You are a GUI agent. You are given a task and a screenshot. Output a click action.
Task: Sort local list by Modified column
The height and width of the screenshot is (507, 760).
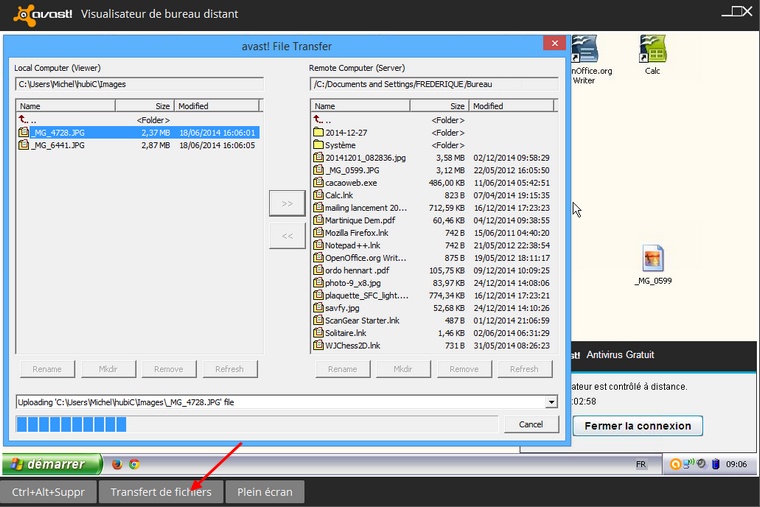pos(216,106)
